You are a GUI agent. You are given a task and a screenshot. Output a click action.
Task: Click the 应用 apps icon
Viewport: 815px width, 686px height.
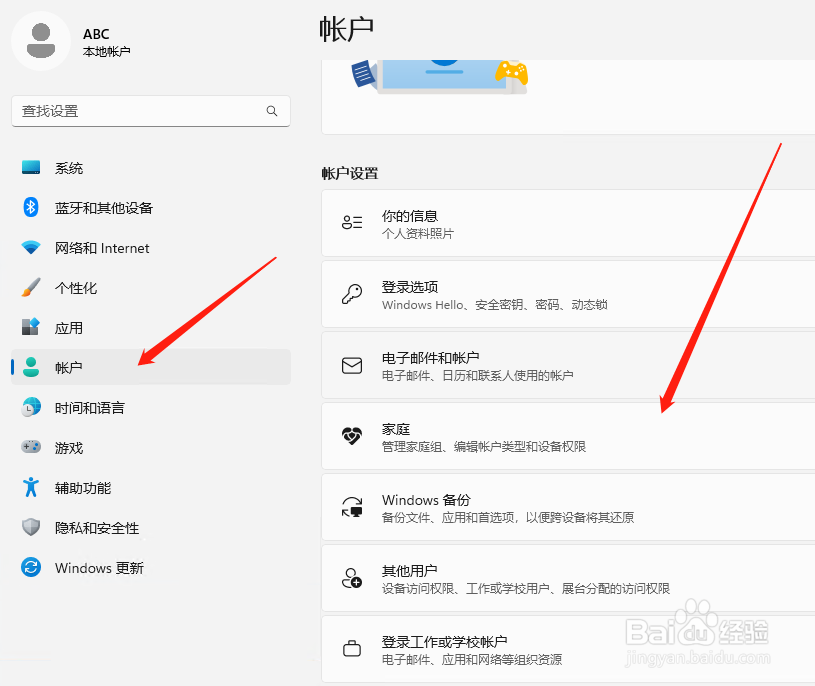click(31, 327)
